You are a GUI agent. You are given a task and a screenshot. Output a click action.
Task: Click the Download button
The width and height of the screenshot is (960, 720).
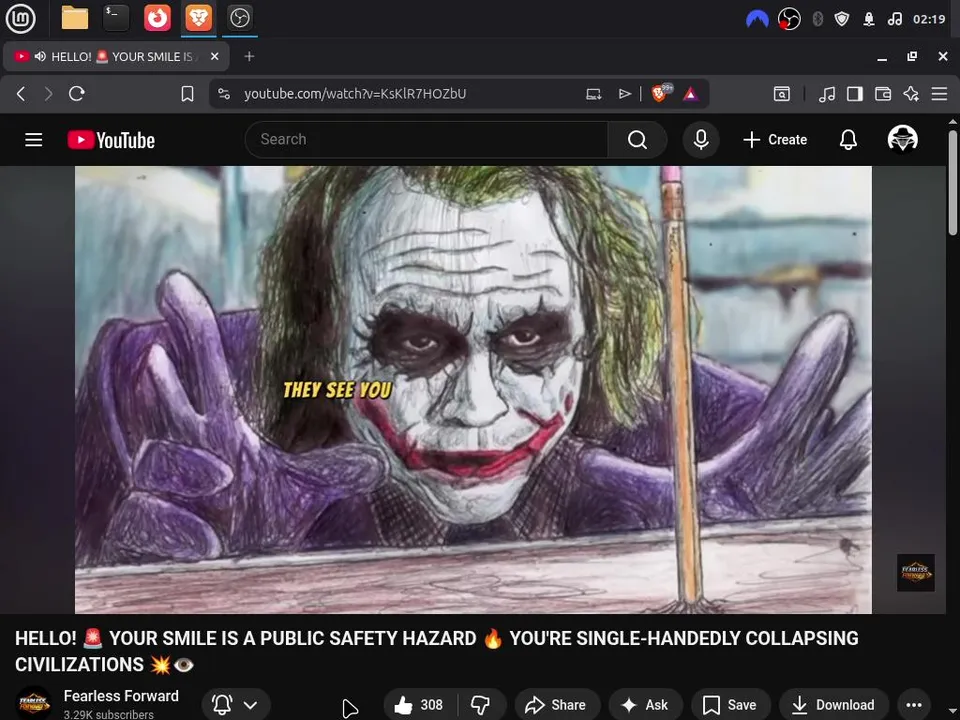[834, 705]
